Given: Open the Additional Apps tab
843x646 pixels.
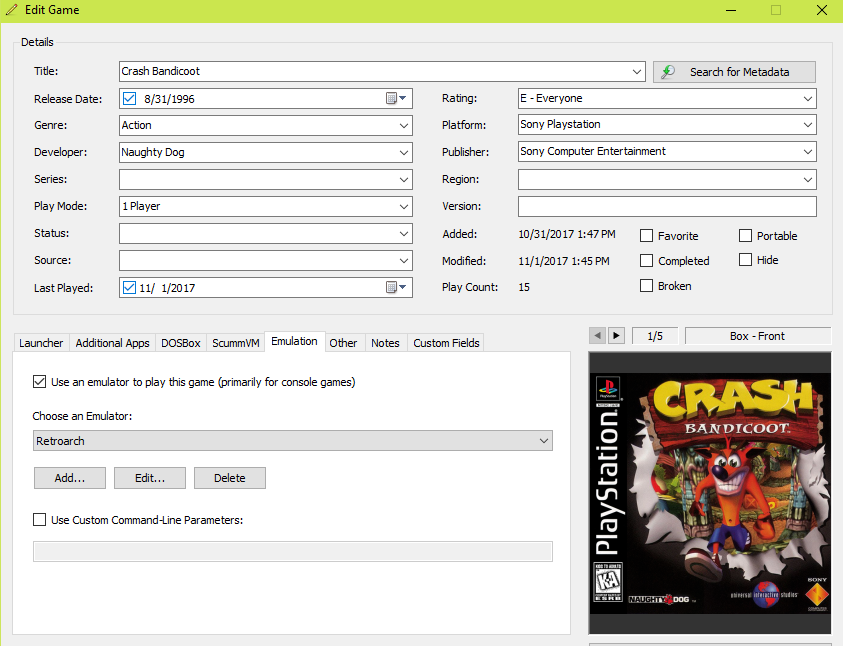Looking at the screenshot, I should coord(112,343).
